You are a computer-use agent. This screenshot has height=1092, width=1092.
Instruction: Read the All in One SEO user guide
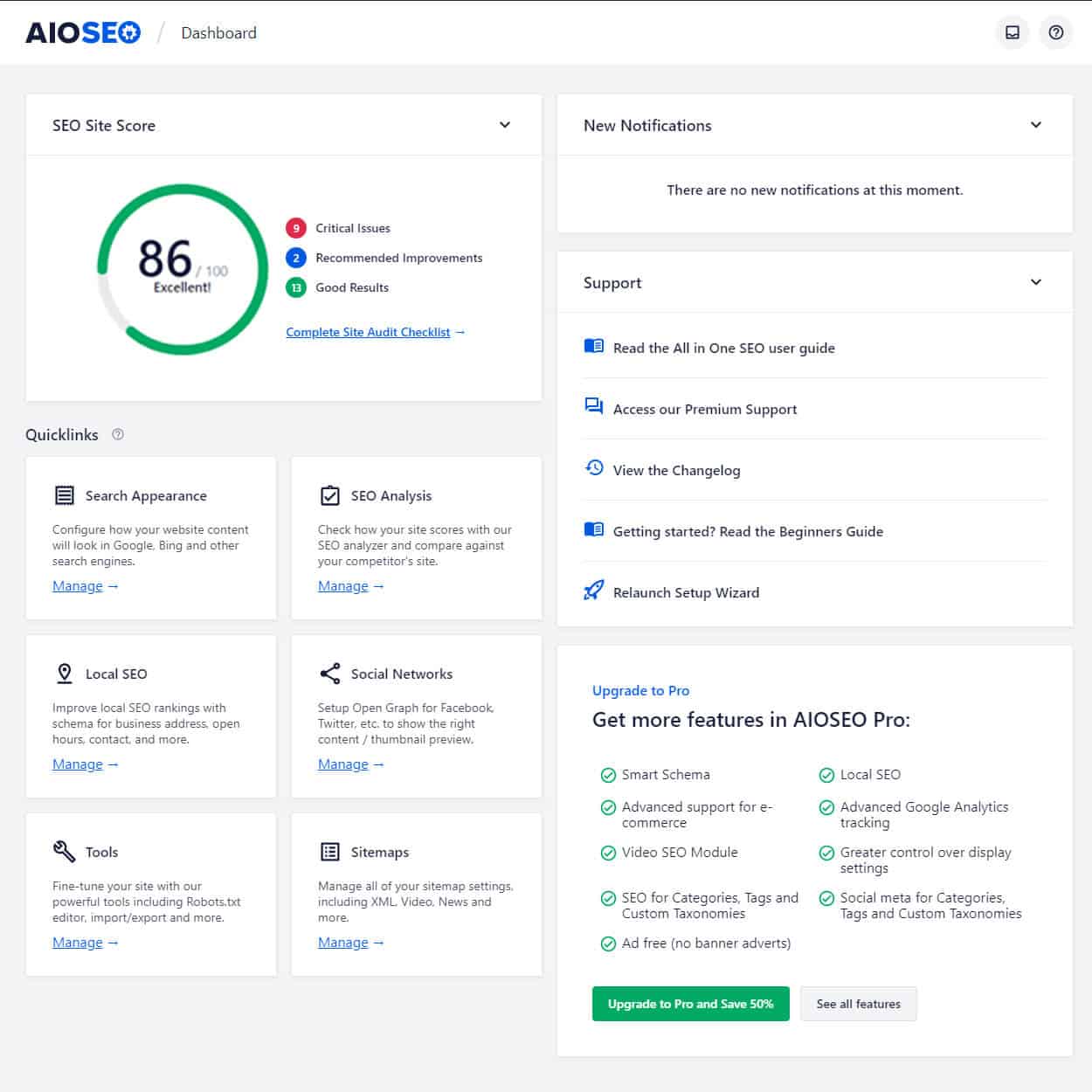[x=724, y=348]
